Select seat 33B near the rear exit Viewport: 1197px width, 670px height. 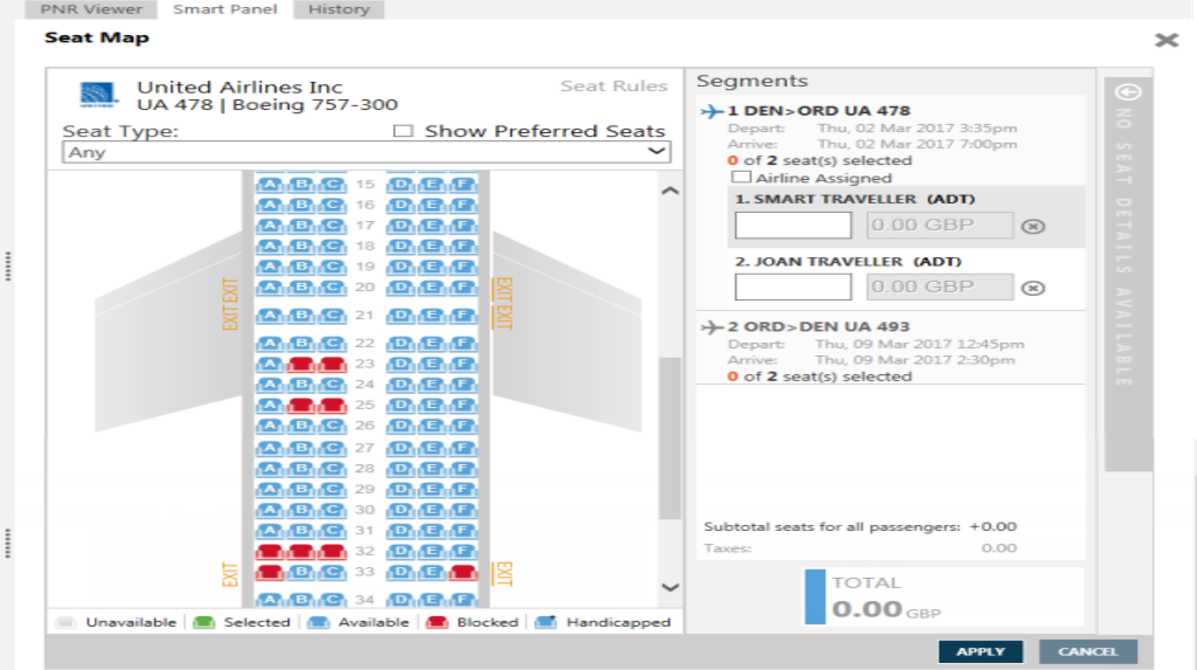click(301, 573)
